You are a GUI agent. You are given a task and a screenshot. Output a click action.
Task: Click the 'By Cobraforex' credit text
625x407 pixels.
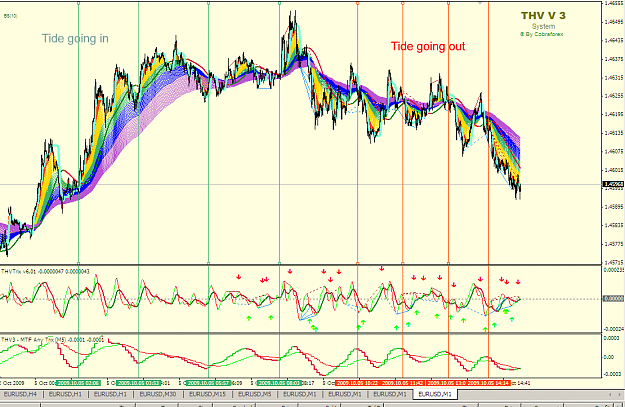(x=541, y=34)
